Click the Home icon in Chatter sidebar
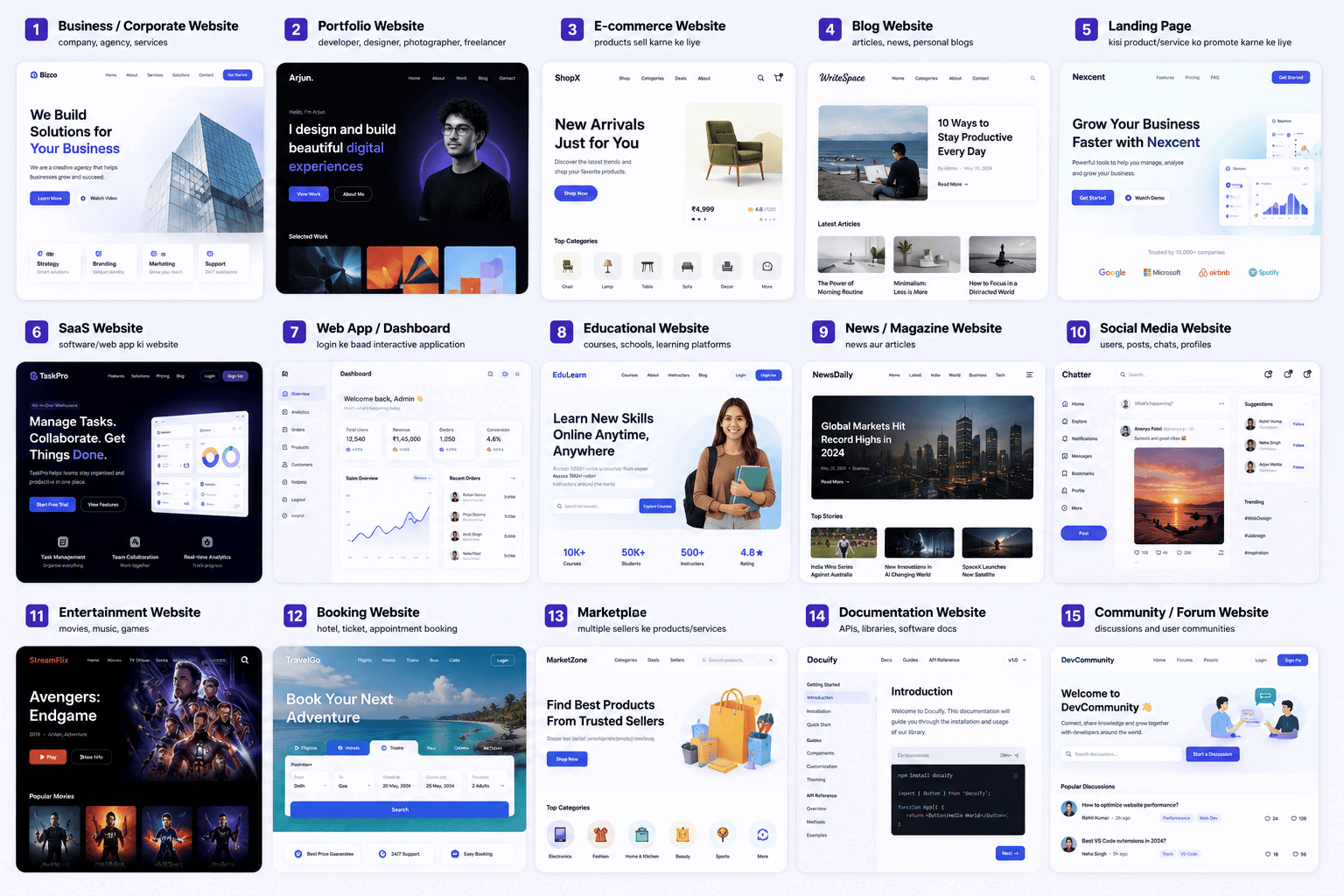The image size is (1344, 896). (x=1065, y=404)
